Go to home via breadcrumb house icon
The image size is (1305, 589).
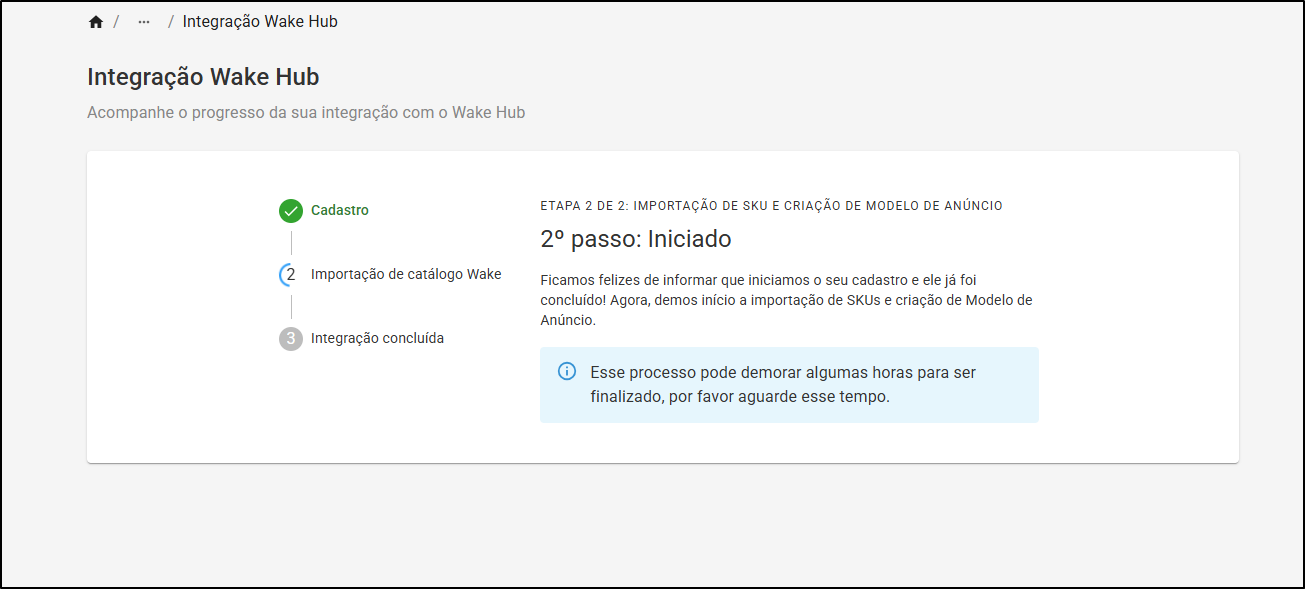coord(96,22)
